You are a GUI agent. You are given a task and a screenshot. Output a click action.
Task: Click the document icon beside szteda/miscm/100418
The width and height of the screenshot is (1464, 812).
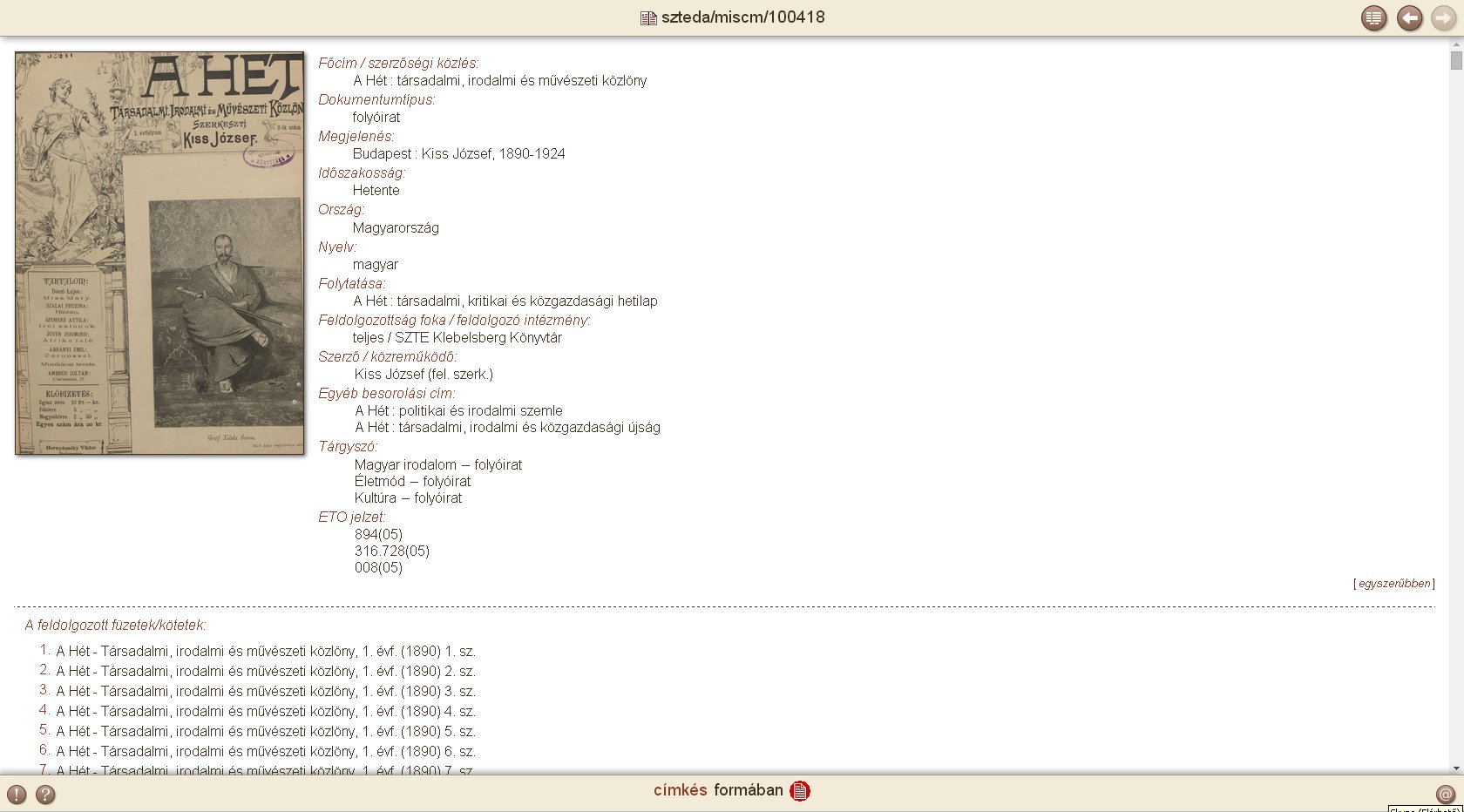click(x=648, y=18)
